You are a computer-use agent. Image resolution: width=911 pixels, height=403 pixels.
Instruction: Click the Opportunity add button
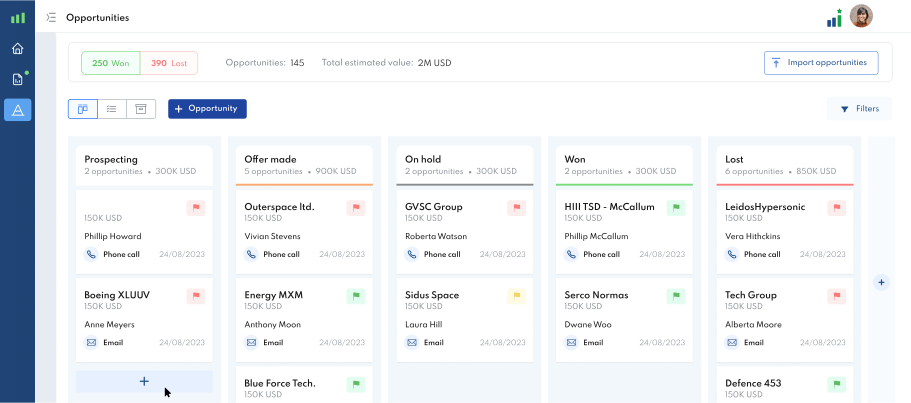click(x=207, y=109)
